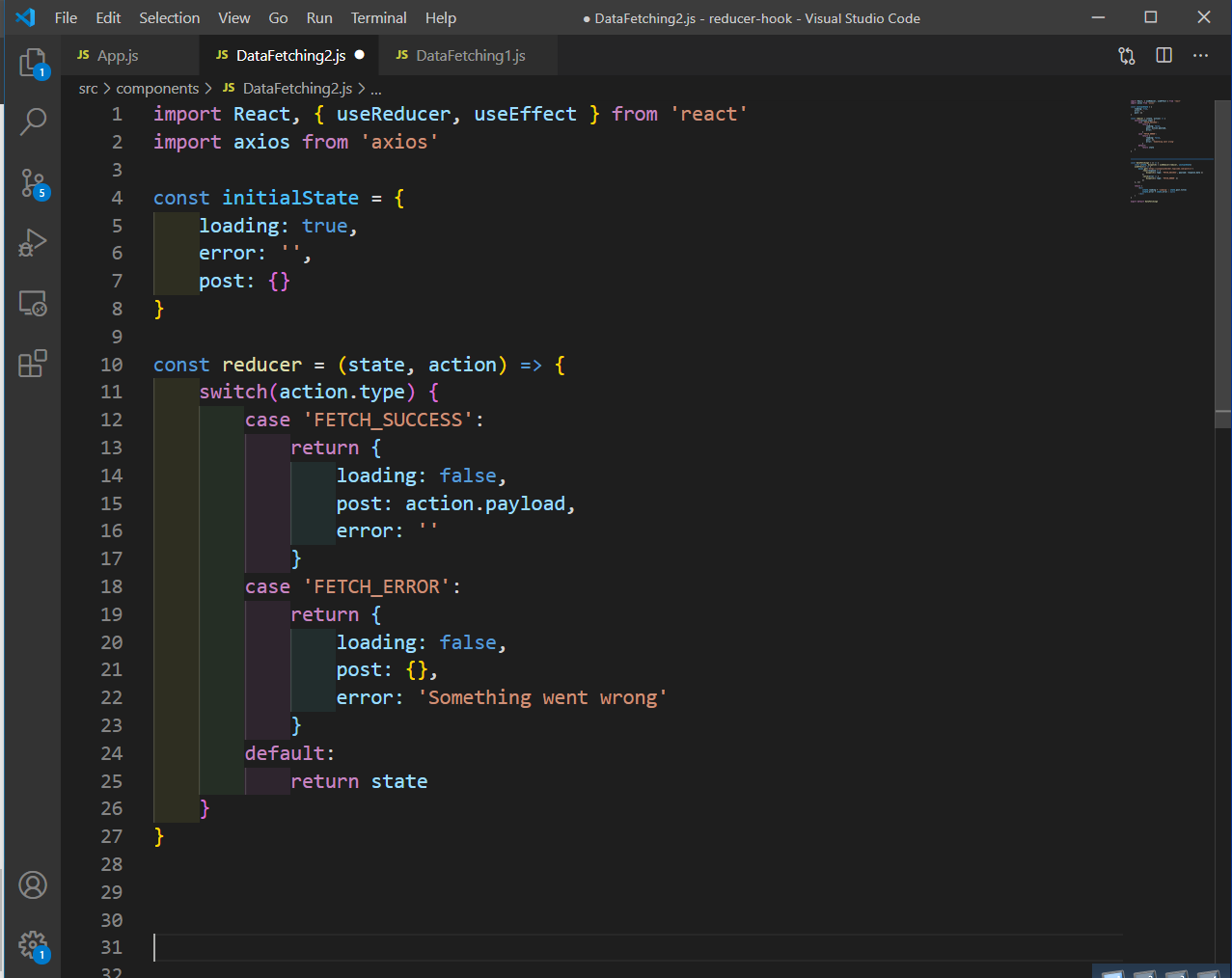Open the Source Control view

pos(33,183)
